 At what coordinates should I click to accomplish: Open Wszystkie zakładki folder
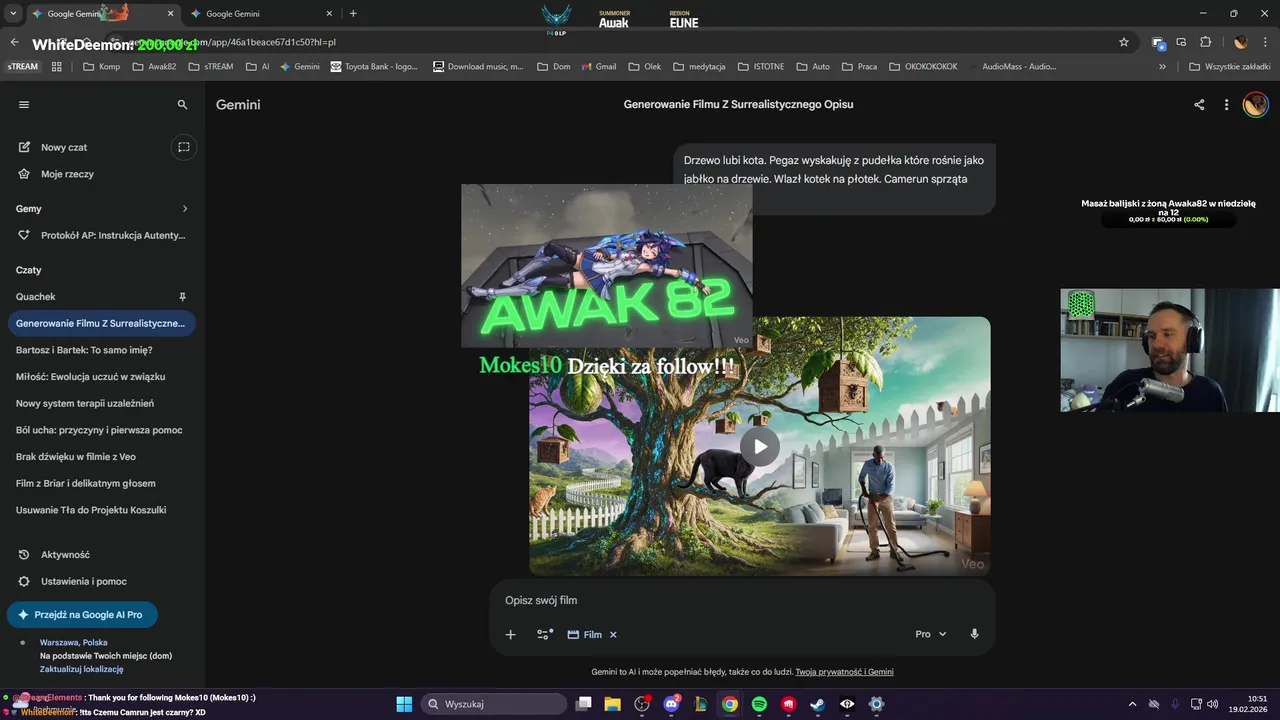pyautogui.click(x=1229, y=67)
